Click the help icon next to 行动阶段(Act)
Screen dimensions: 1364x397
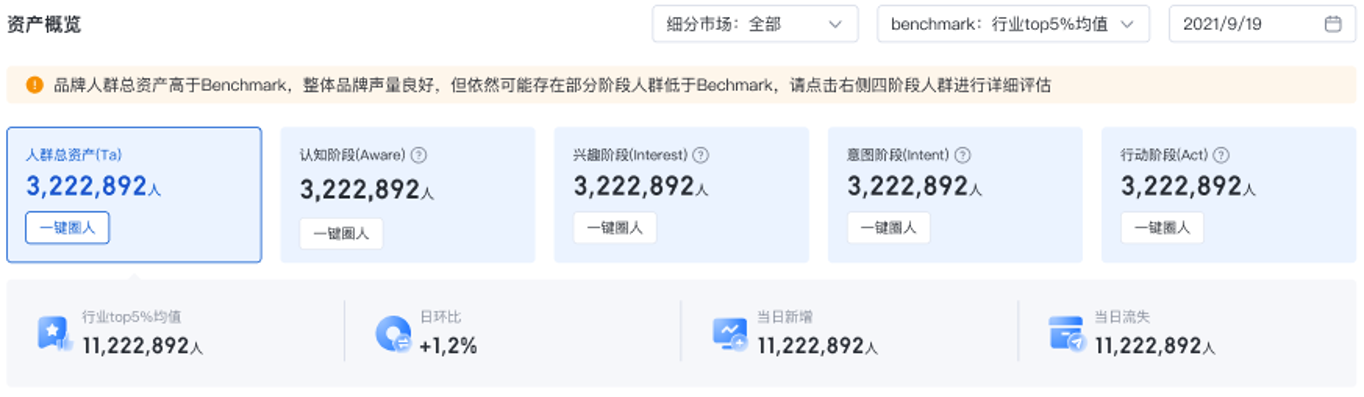point(1221,155)
